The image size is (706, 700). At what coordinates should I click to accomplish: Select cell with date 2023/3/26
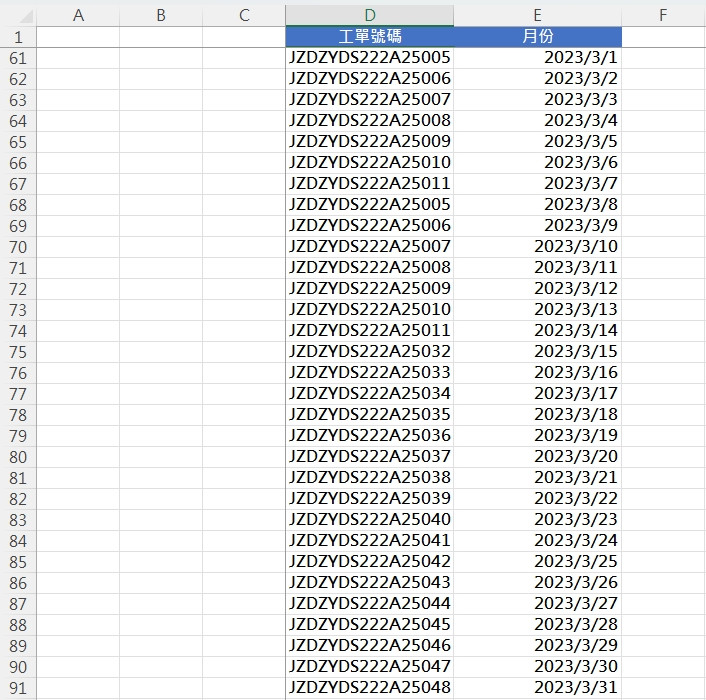pos(538,583)
